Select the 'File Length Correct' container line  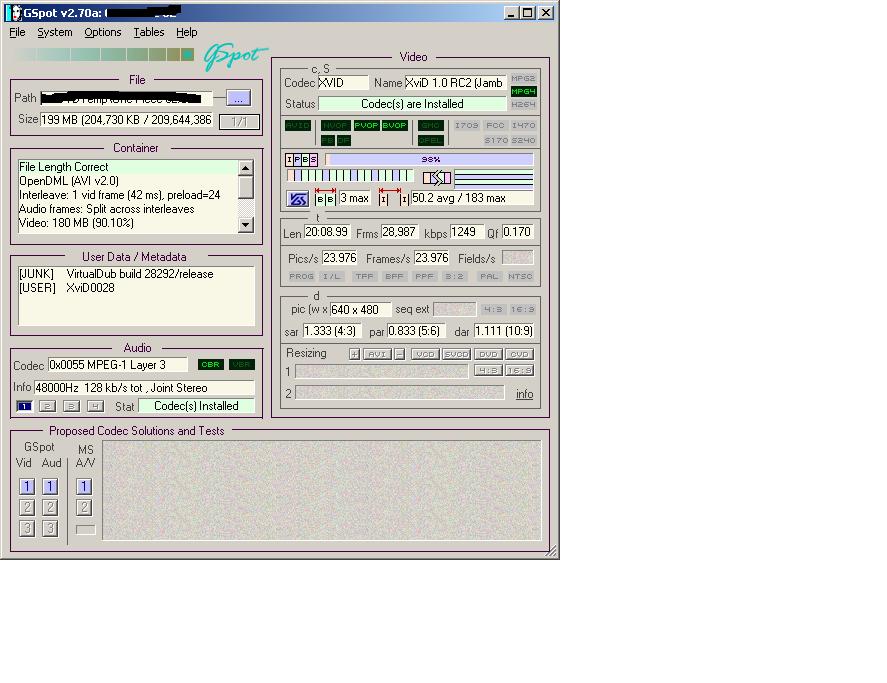click(x=128, y=167)
